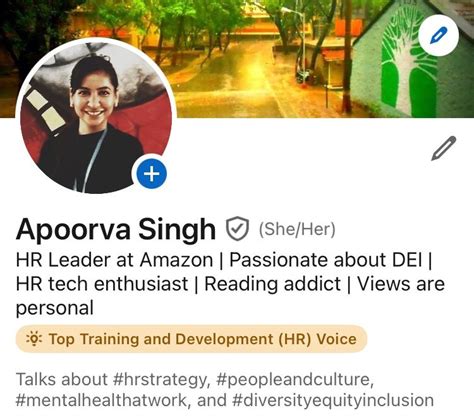Click the blue pencil to edit cover photo
The height and width of the screenshot is (420, 474).
[438, 35]
